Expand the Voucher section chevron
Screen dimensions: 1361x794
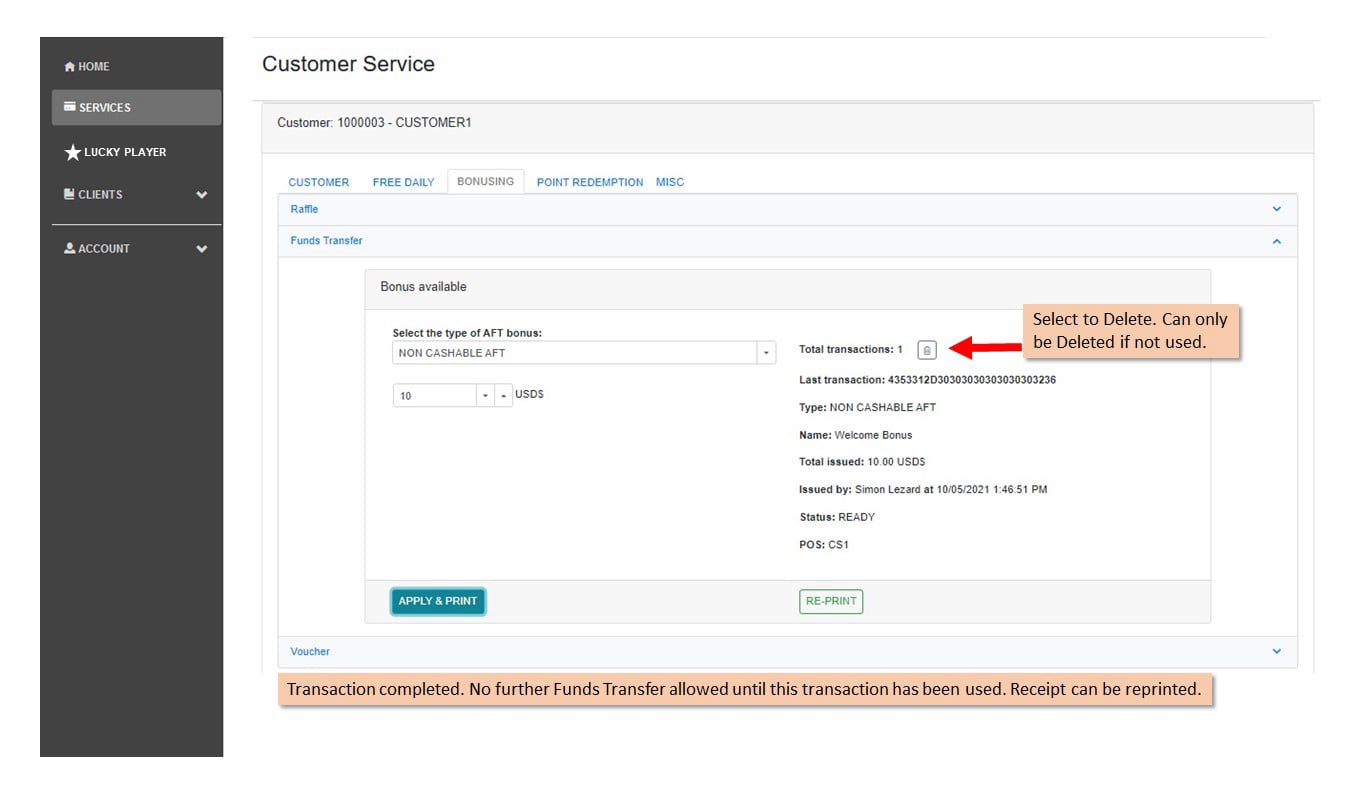tap(1276, 651)
